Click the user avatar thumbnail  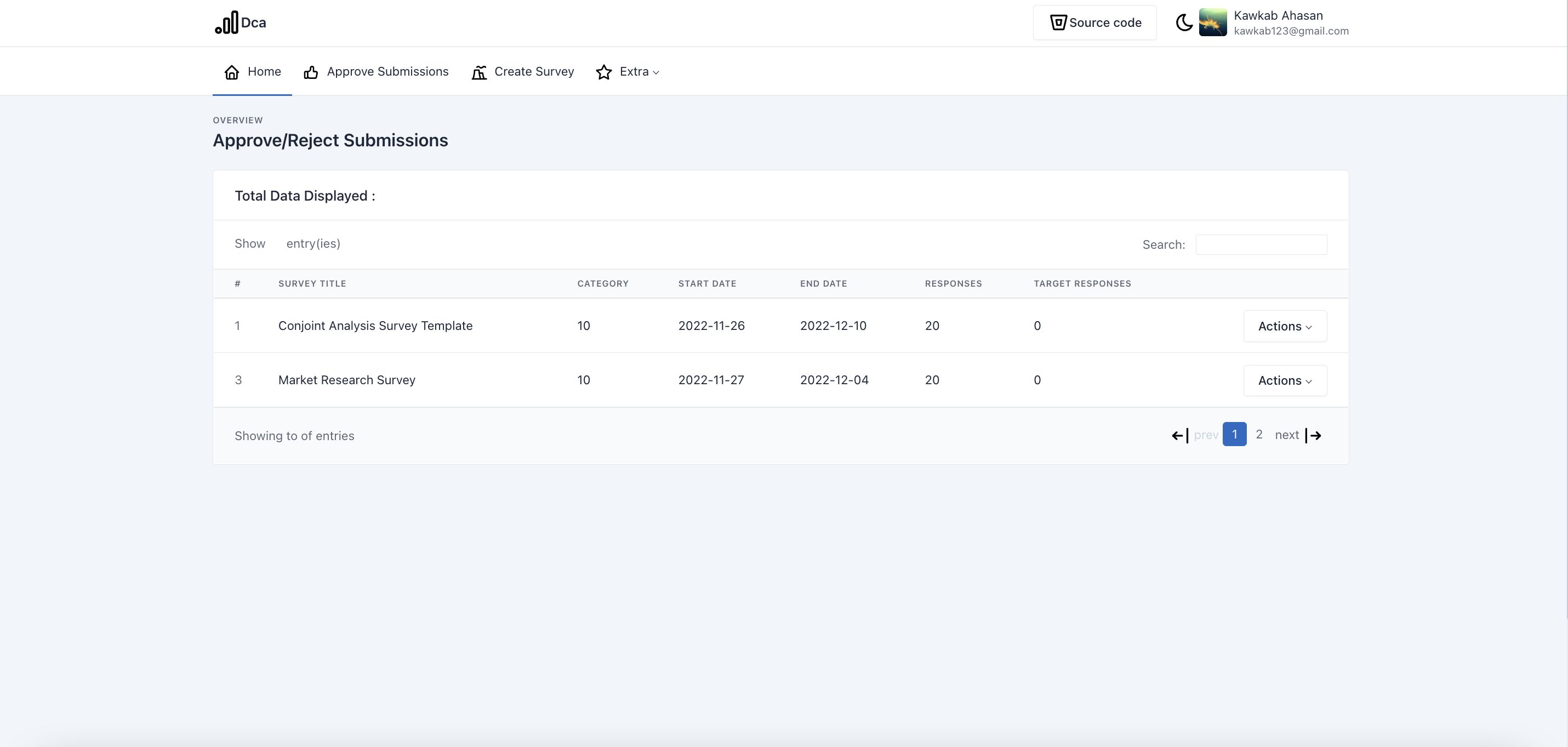coord(1212,23)
